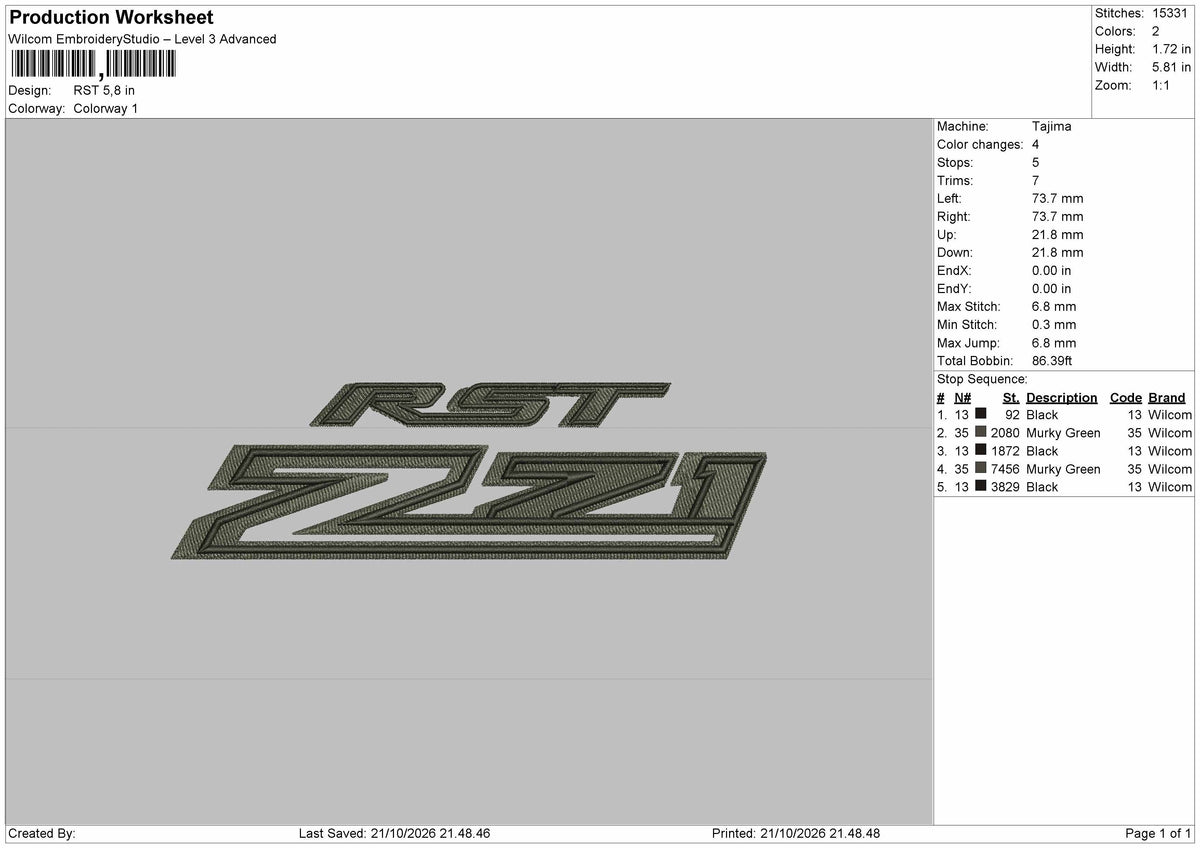Click the N# column header
The width and height of the screenshot is (1200, 848).
962,398
